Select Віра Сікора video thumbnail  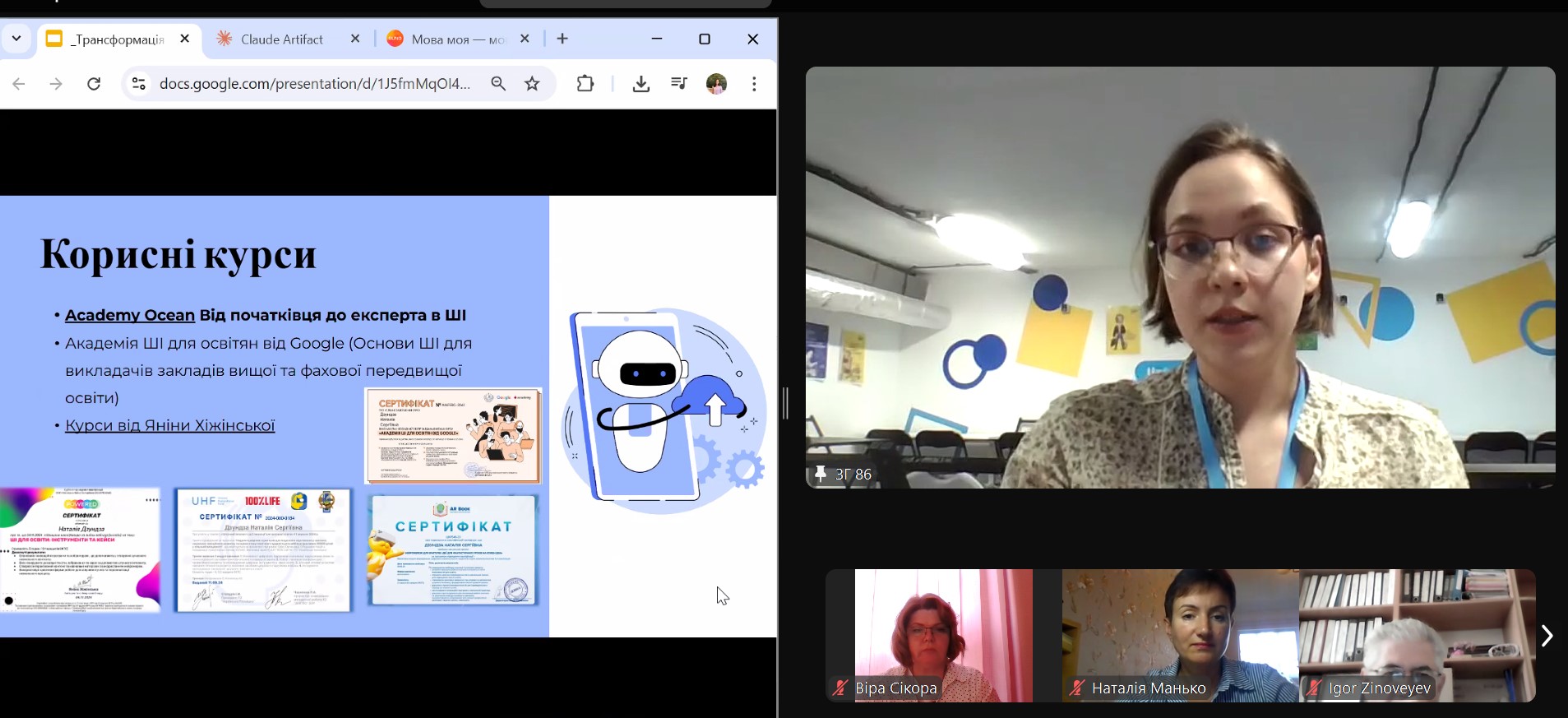click(x=943, y=636)
